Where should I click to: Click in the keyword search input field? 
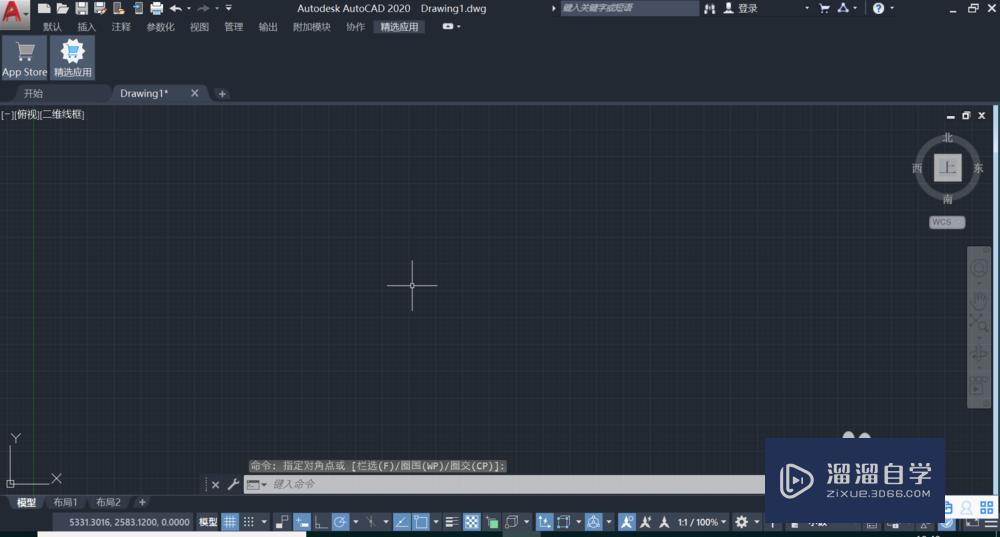[x=629, y=8]
